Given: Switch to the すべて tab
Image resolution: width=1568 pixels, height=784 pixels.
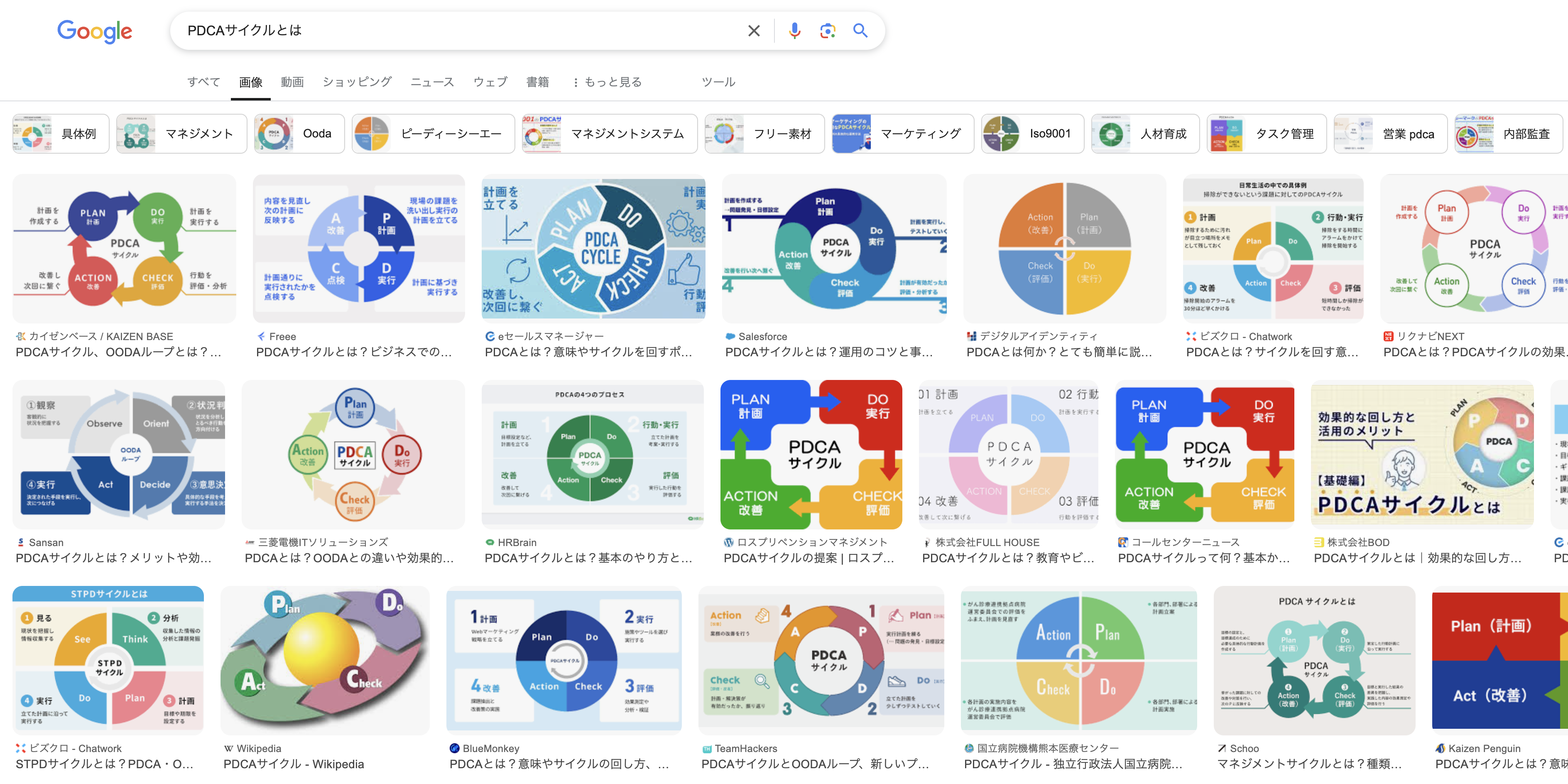Looking at the screenshot, I should (x=203, y=81).
